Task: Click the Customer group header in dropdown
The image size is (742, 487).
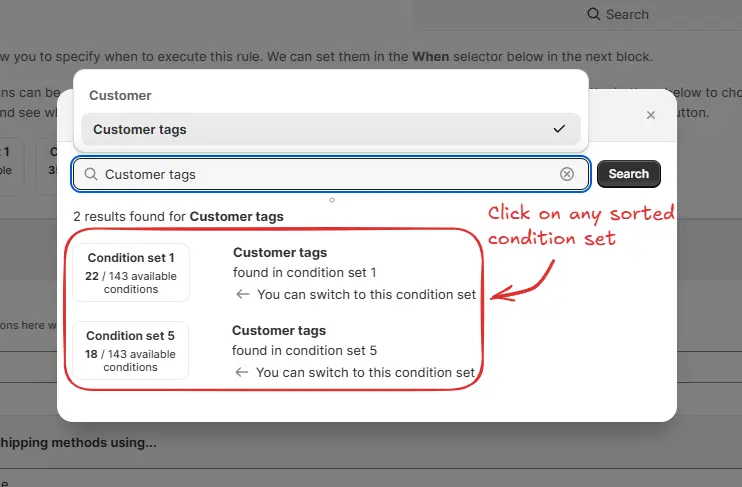Action: [121, 96]
